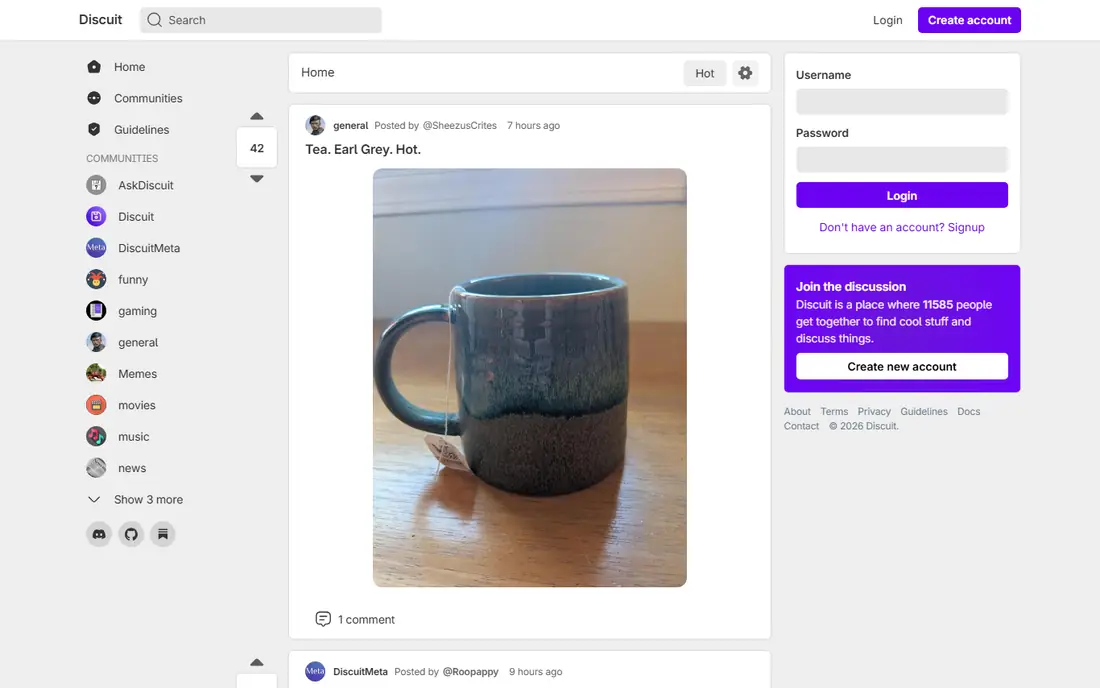Click the Login link in top bar
The width and height of the screenshot is (1100, 688).
click(887, 20)
